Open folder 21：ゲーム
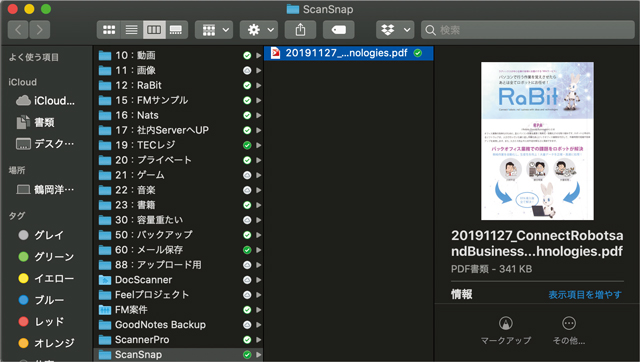The height and width of the screenshot is (362, 640). click(x=178, y=175)
